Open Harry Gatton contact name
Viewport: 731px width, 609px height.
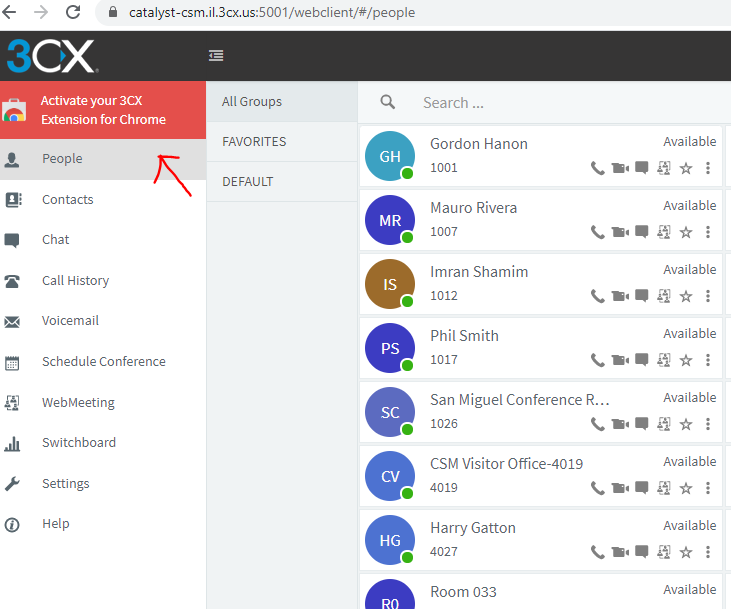(473, 528)
